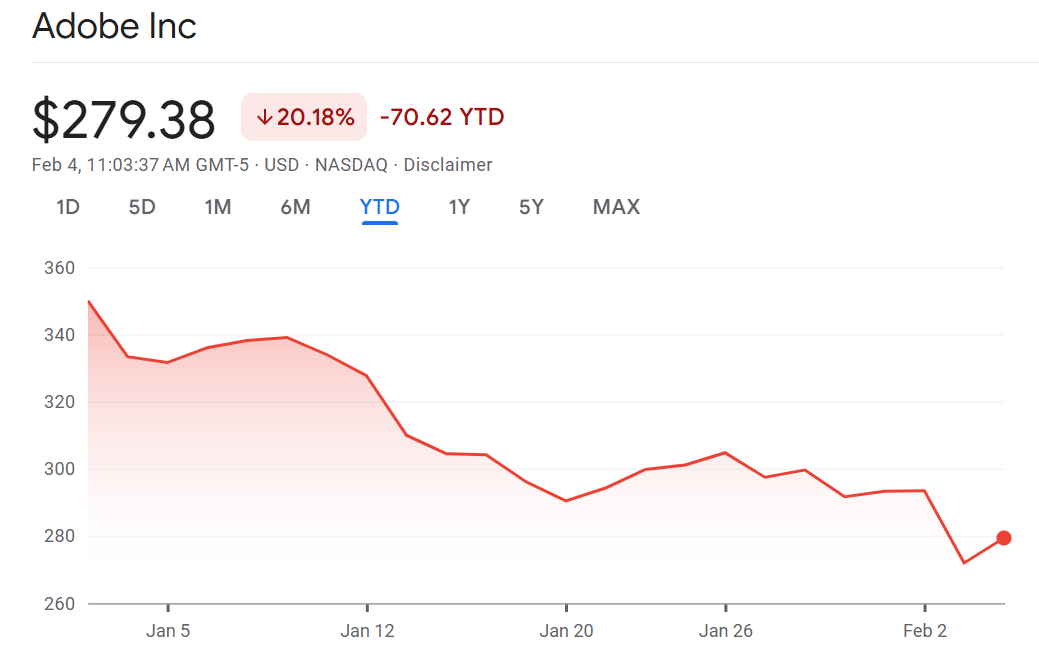Click the $279.38 price value
Viewport: 1039px width, 657px height.
click(x=124, y=120)
